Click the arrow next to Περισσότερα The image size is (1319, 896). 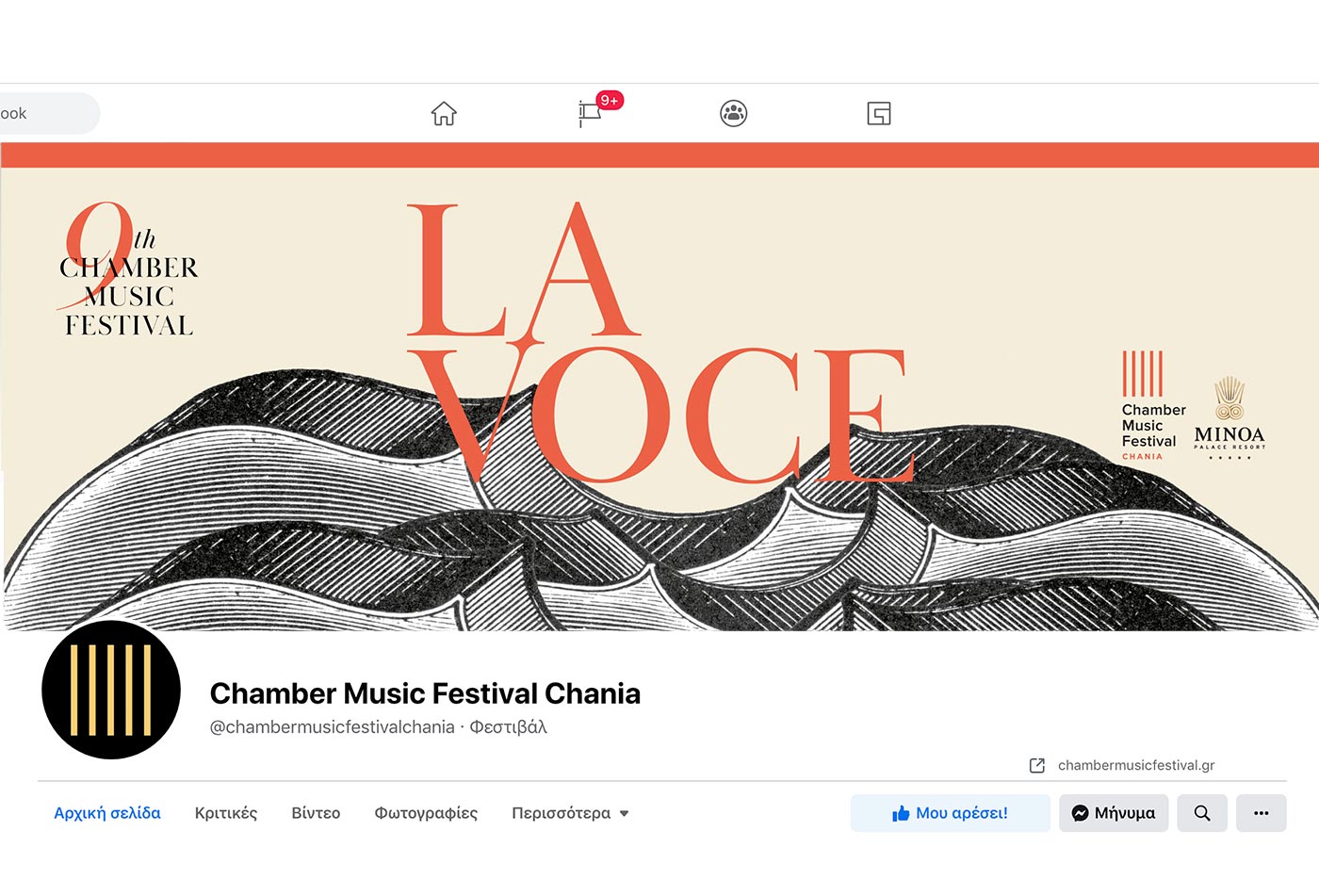pos(624,814)
